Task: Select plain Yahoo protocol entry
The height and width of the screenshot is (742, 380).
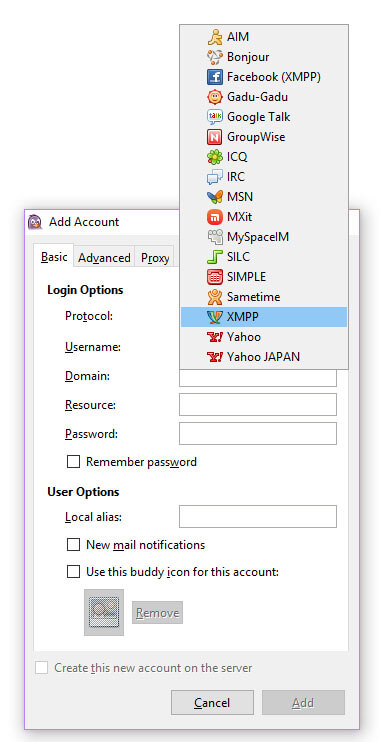Action: tap(264, 337)
